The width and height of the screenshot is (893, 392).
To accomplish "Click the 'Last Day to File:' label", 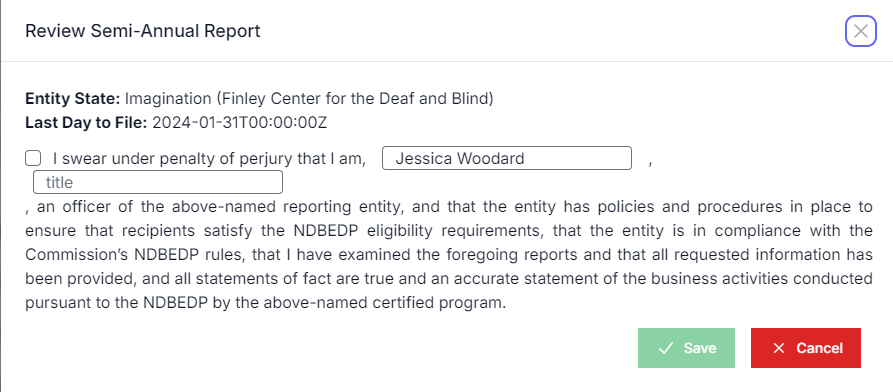I will [x=87, y=122].
